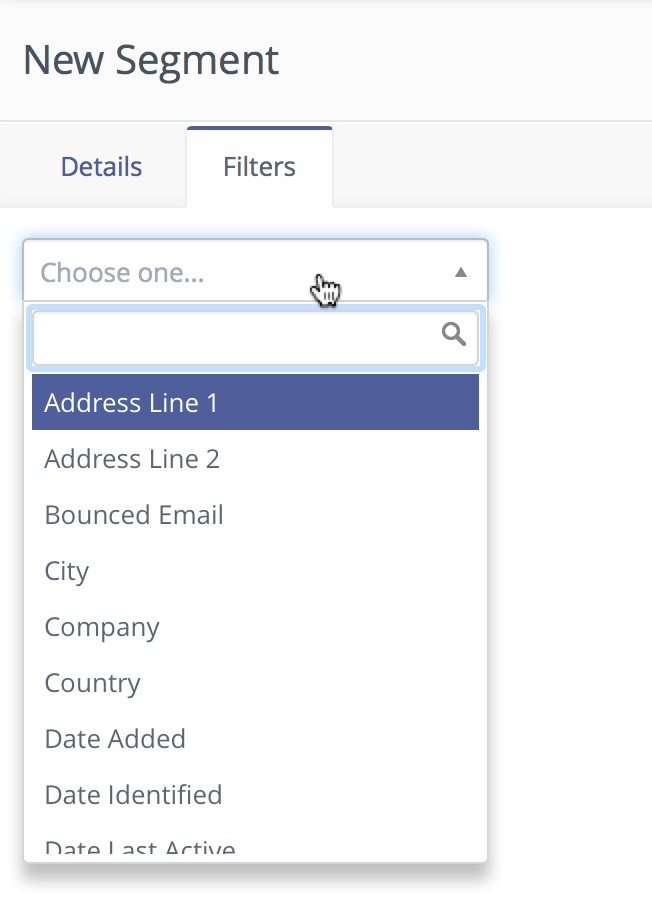Image resolution: width=652 pixels, height=908 pixels.
Task: Choose Address Line 2 from the list
Action: click(132, 459)
